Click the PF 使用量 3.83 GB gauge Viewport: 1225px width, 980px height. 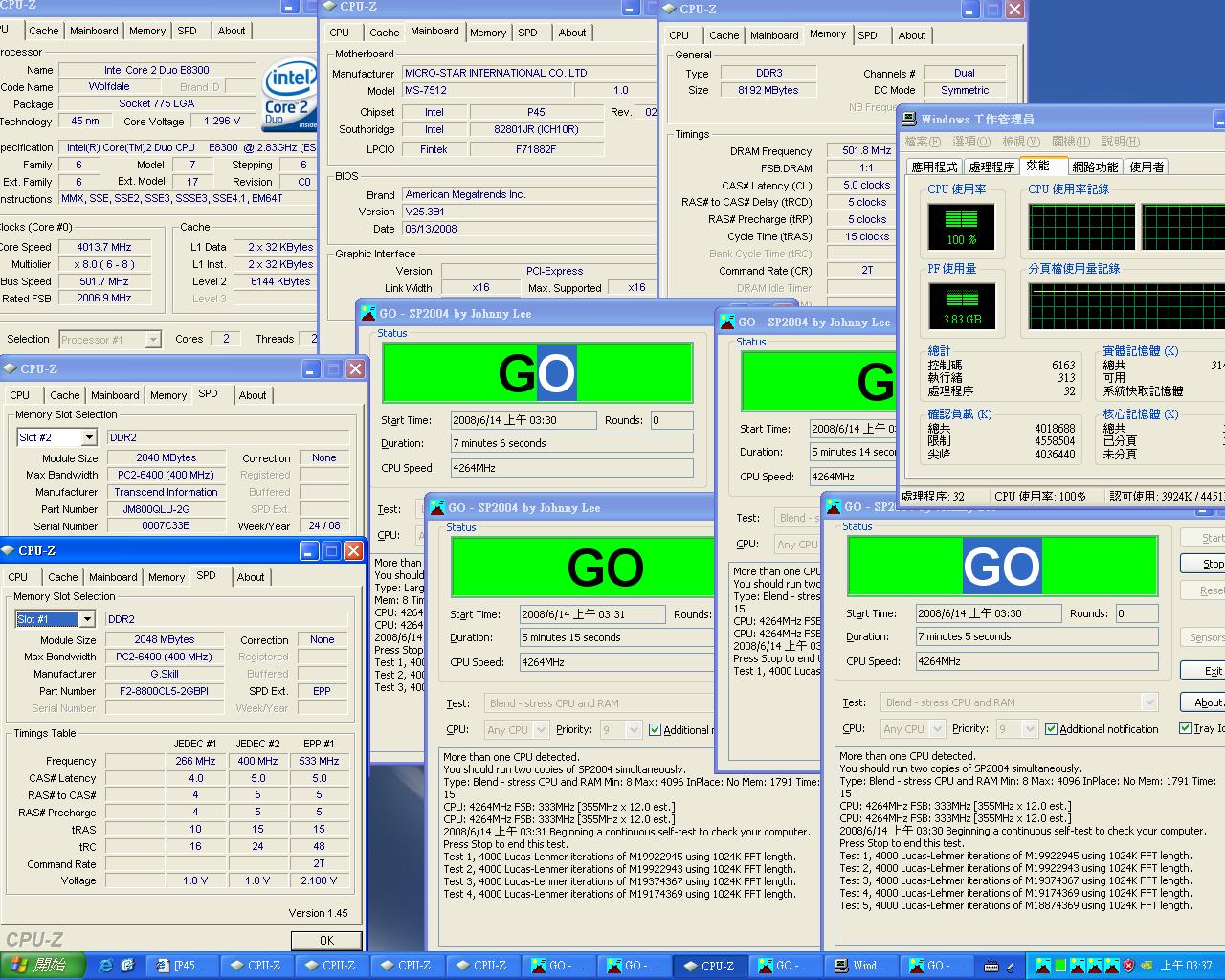tap(962, 306)
